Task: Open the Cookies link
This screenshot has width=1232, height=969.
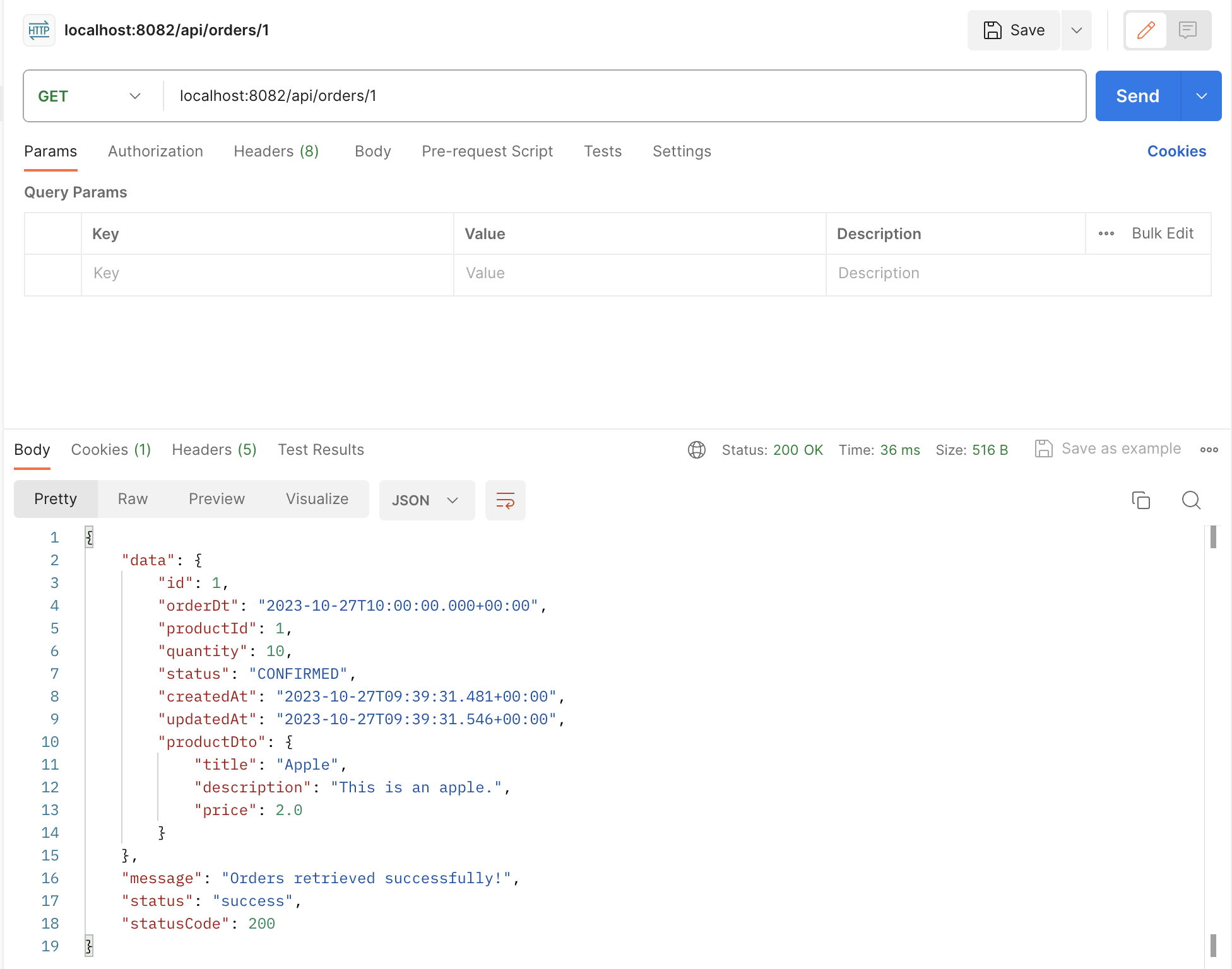Action: [x=1176, y=151]
